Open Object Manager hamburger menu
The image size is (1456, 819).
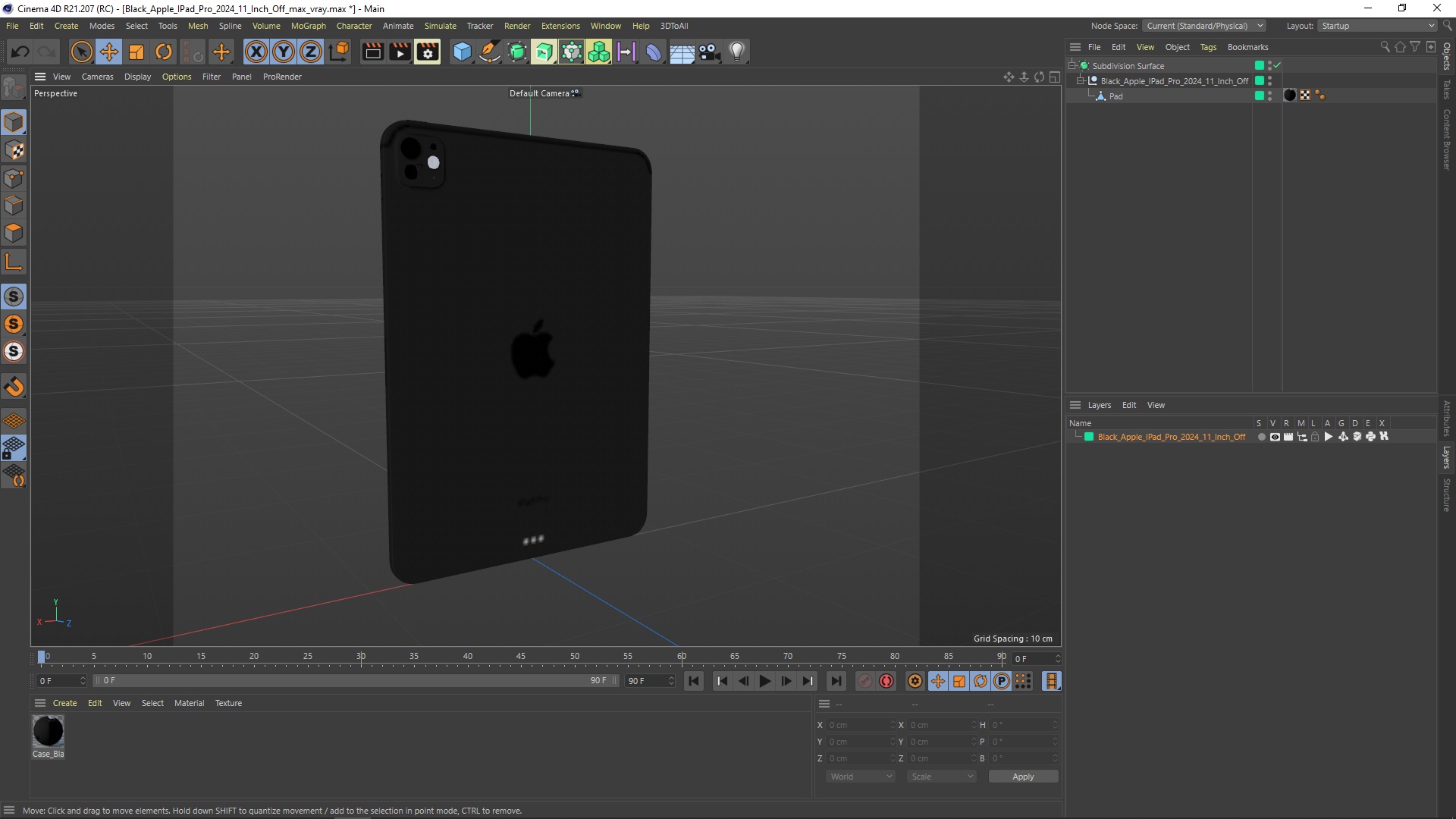[x=1075, y=47]
